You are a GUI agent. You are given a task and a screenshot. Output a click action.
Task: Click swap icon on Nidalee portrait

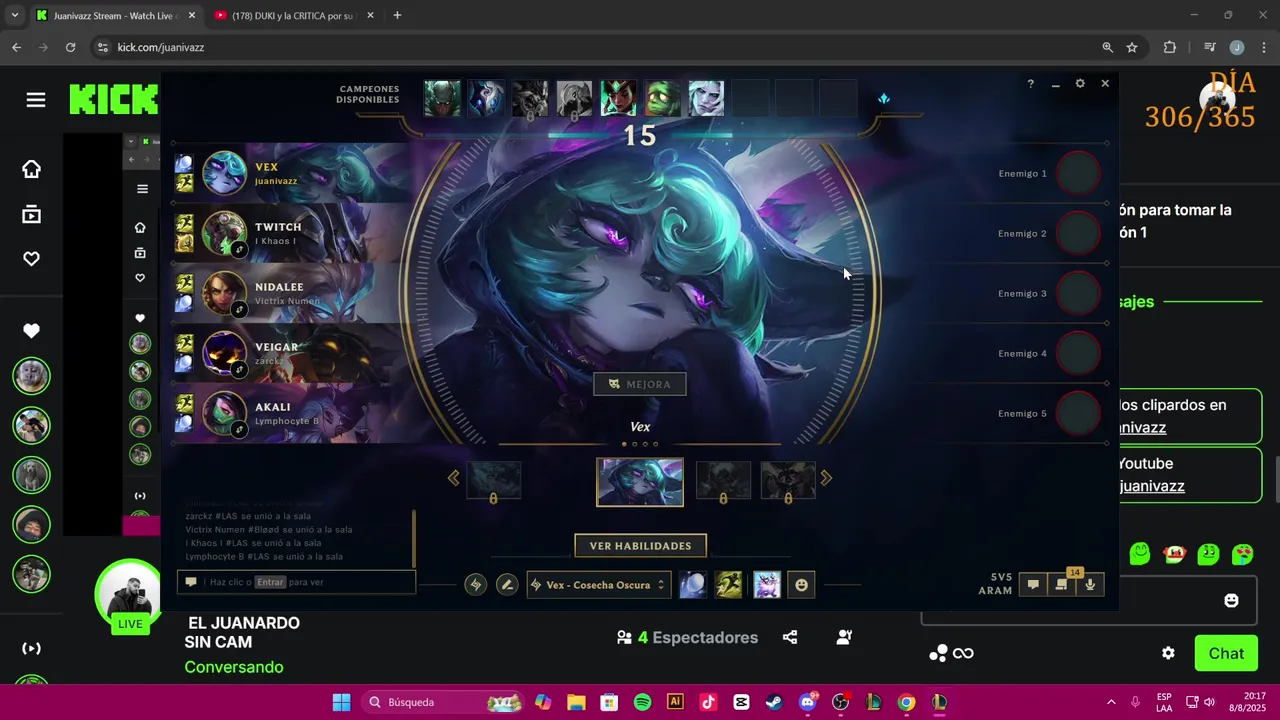click(239, 310)
